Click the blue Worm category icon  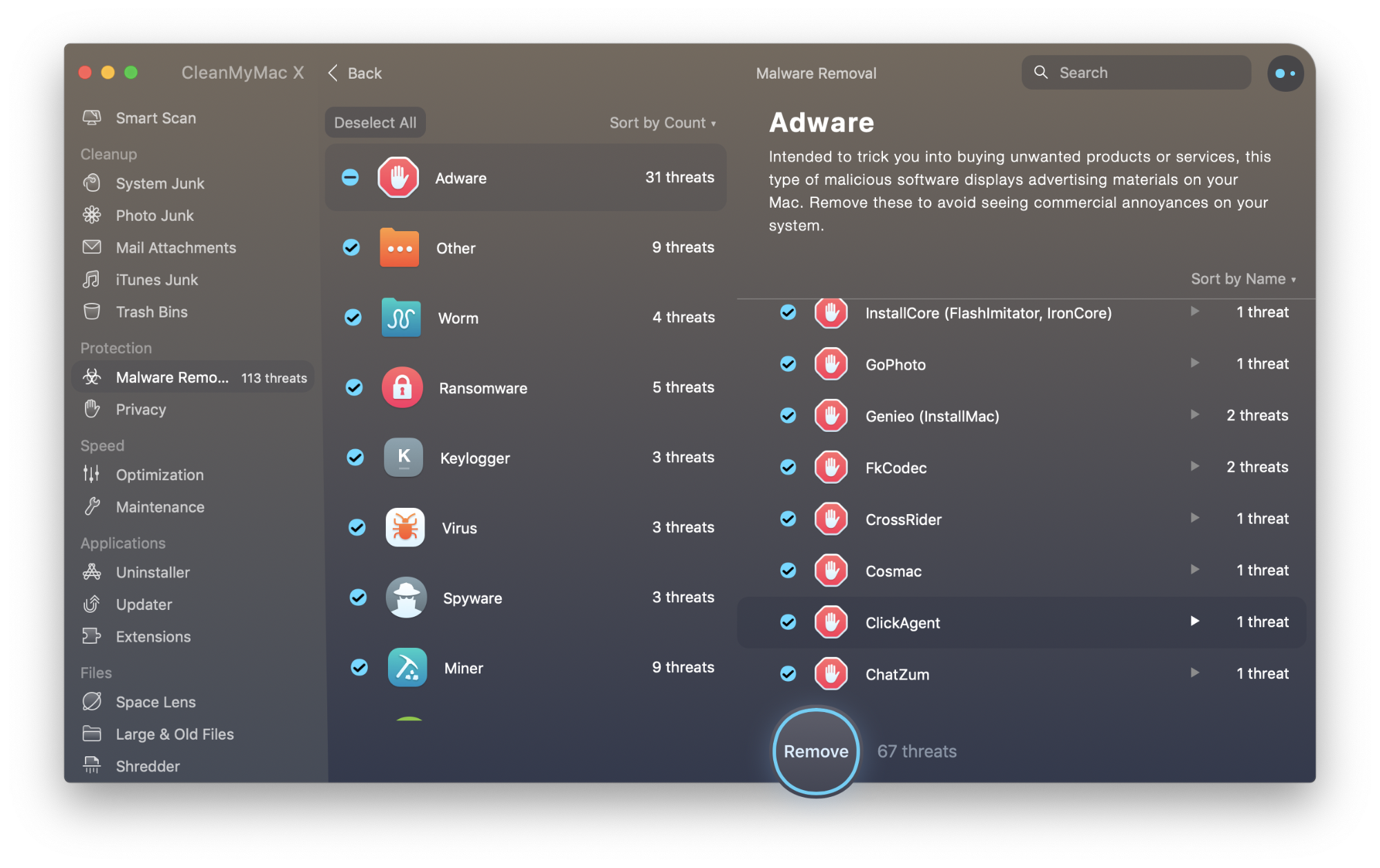click(x=401, y=317)
